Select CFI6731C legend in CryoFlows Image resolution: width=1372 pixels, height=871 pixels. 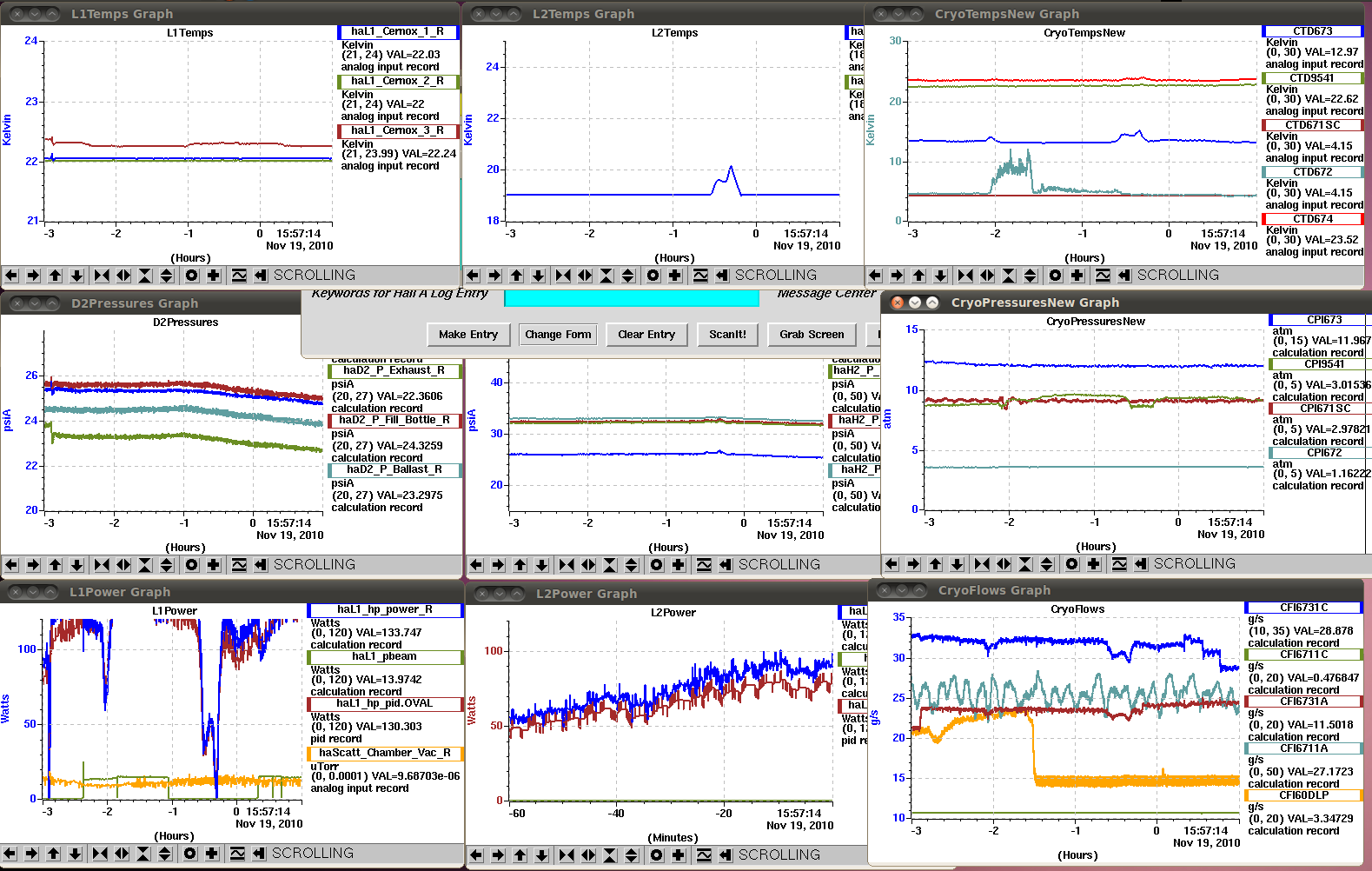1303,608
